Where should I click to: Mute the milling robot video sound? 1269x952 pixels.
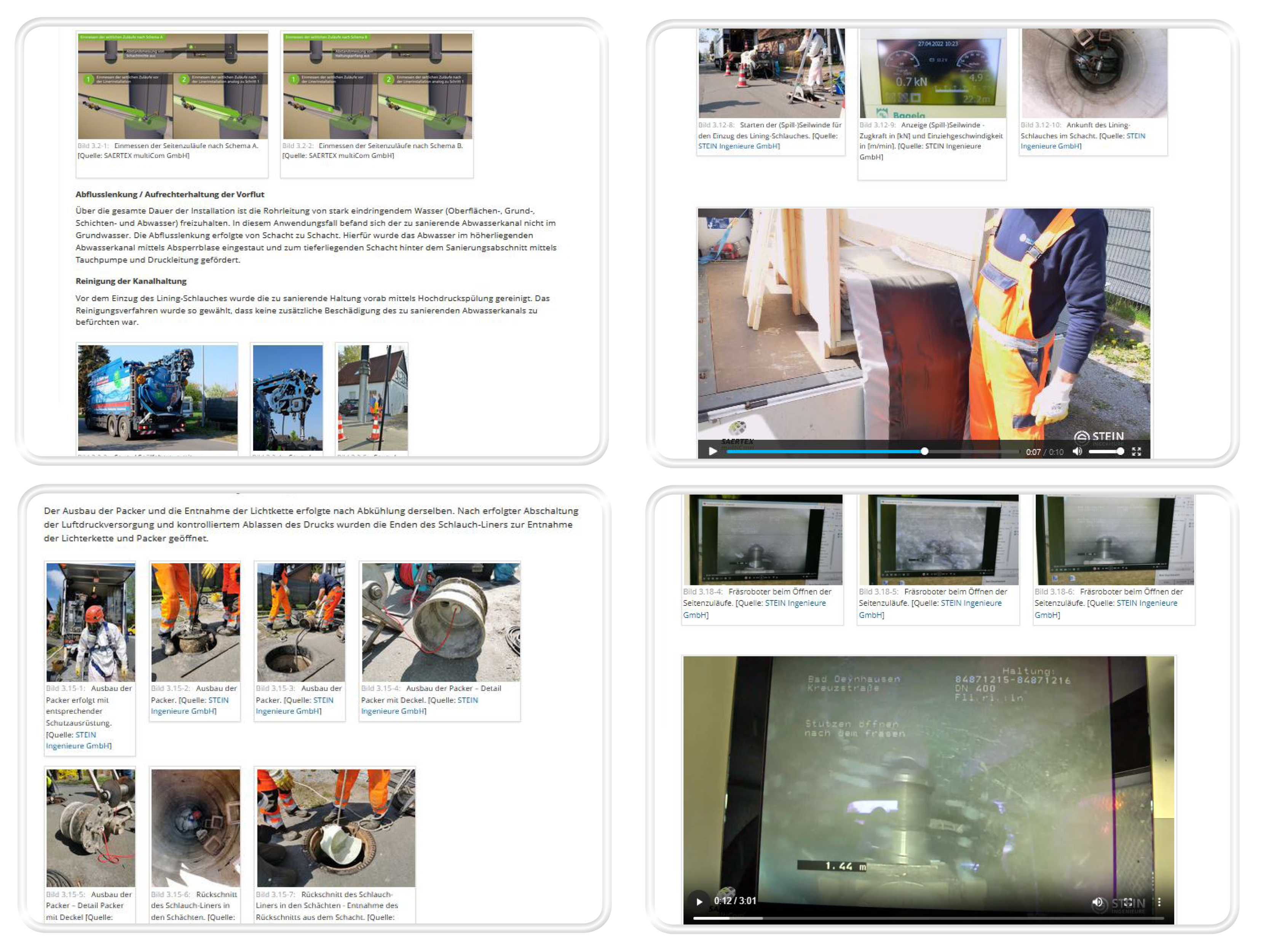(x=1097, y=902)
